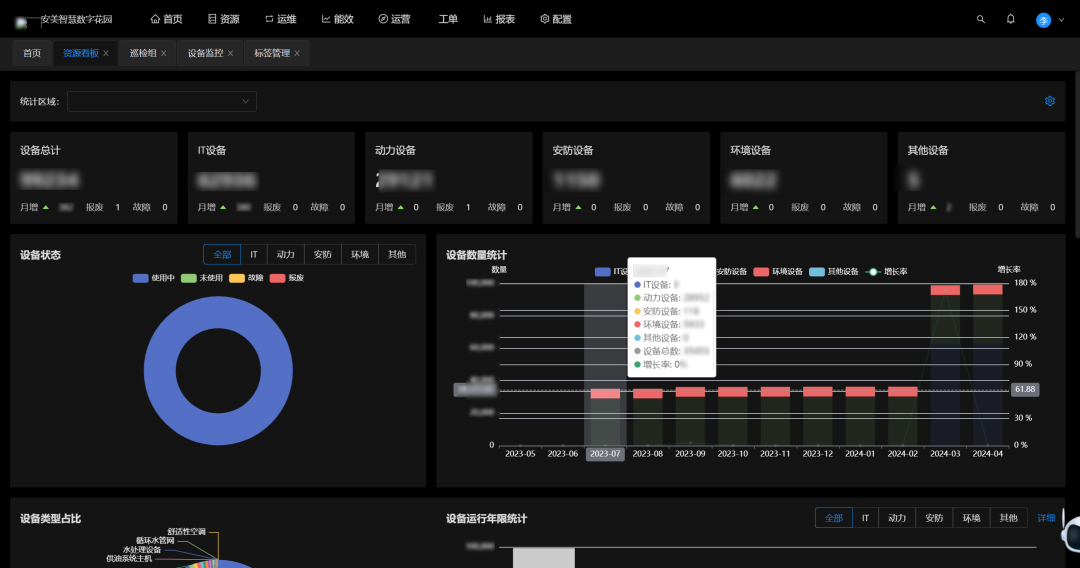The width and height of the screenshot is (1080, 568).
Task: Select 安防 in 设备运行年限统计 filter
Action: coord(934,518)
